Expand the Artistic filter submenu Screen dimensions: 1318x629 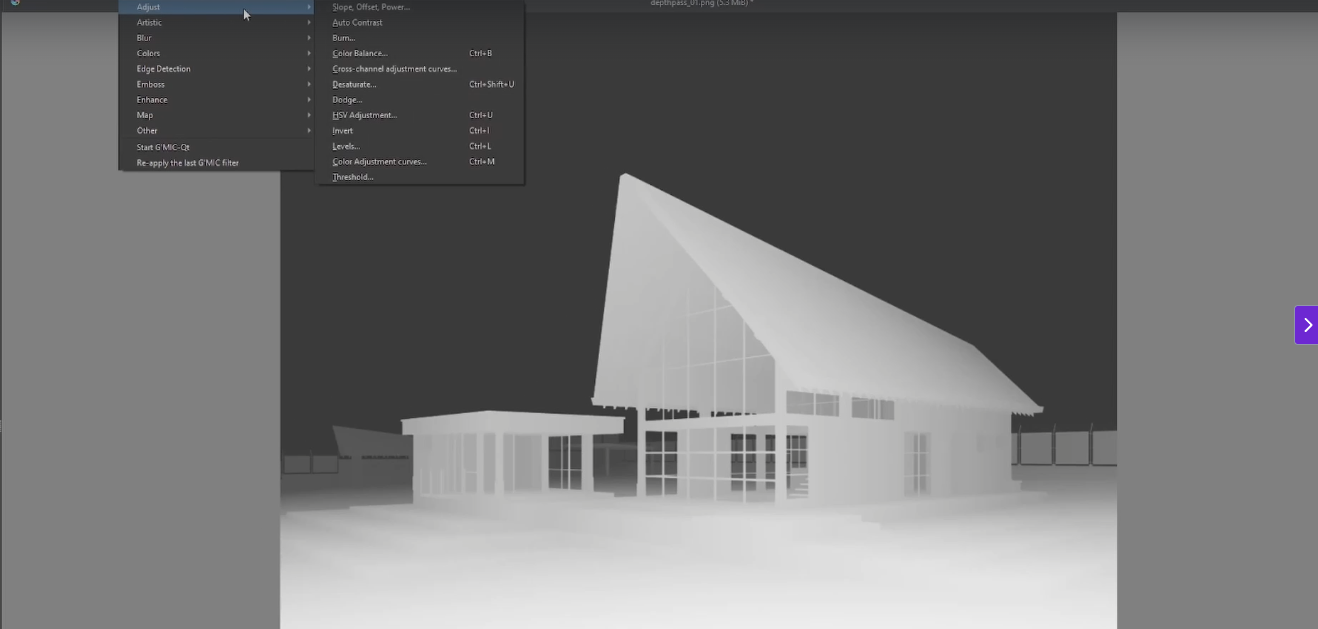coord(149,23)
